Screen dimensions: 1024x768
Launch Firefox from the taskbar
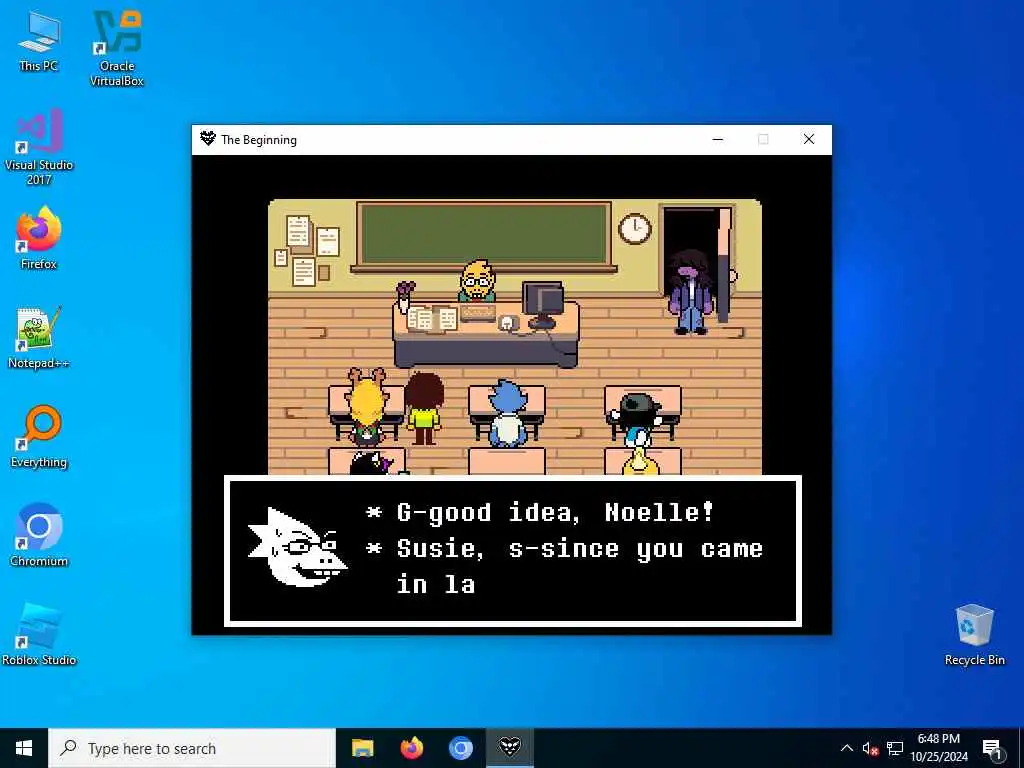point(411,748)
